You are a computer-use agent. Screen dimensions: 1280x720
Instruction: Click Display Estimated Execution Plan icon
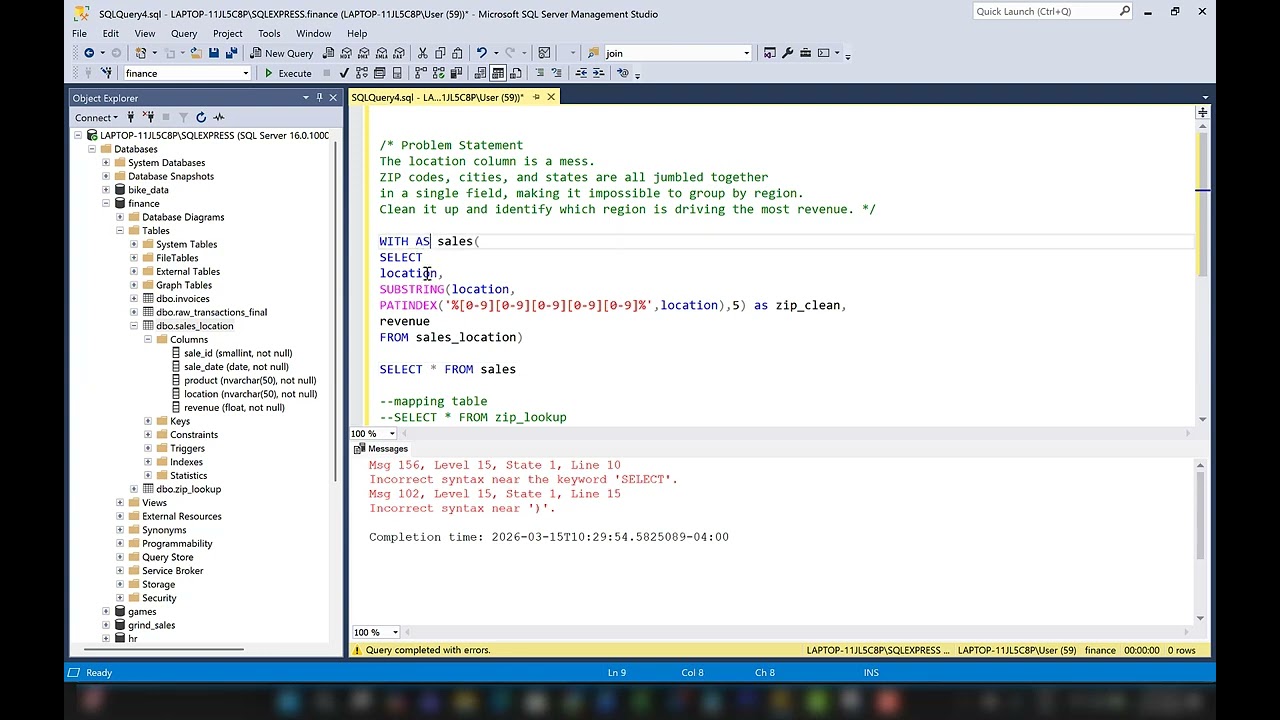361,73
